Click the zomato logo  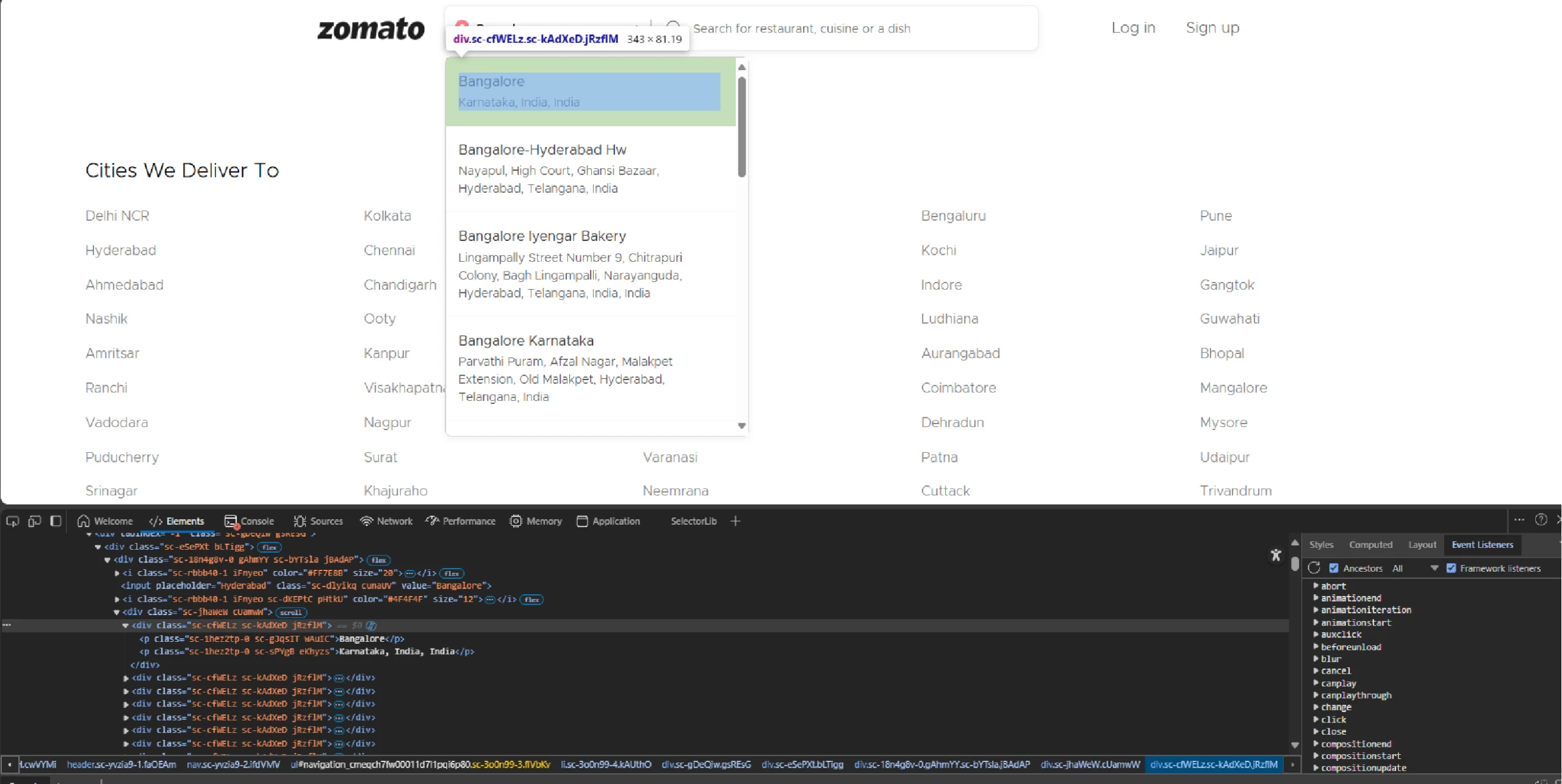coord(371,29)
